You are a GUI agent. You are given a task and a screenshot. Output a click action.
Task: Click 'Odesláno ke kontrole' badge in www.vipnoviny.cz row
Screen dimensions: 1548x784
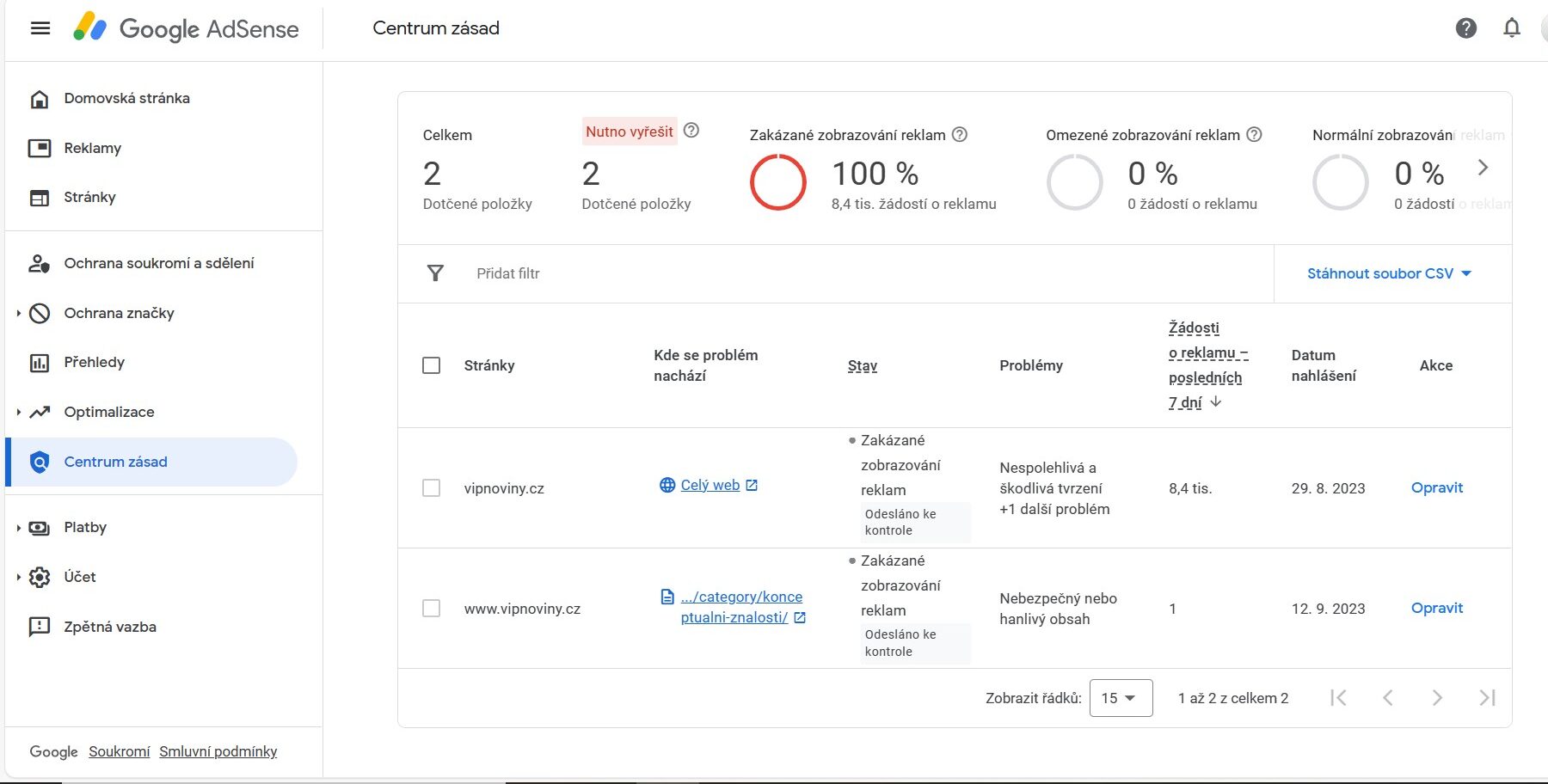pyautogui.click(x=915, y=643)
